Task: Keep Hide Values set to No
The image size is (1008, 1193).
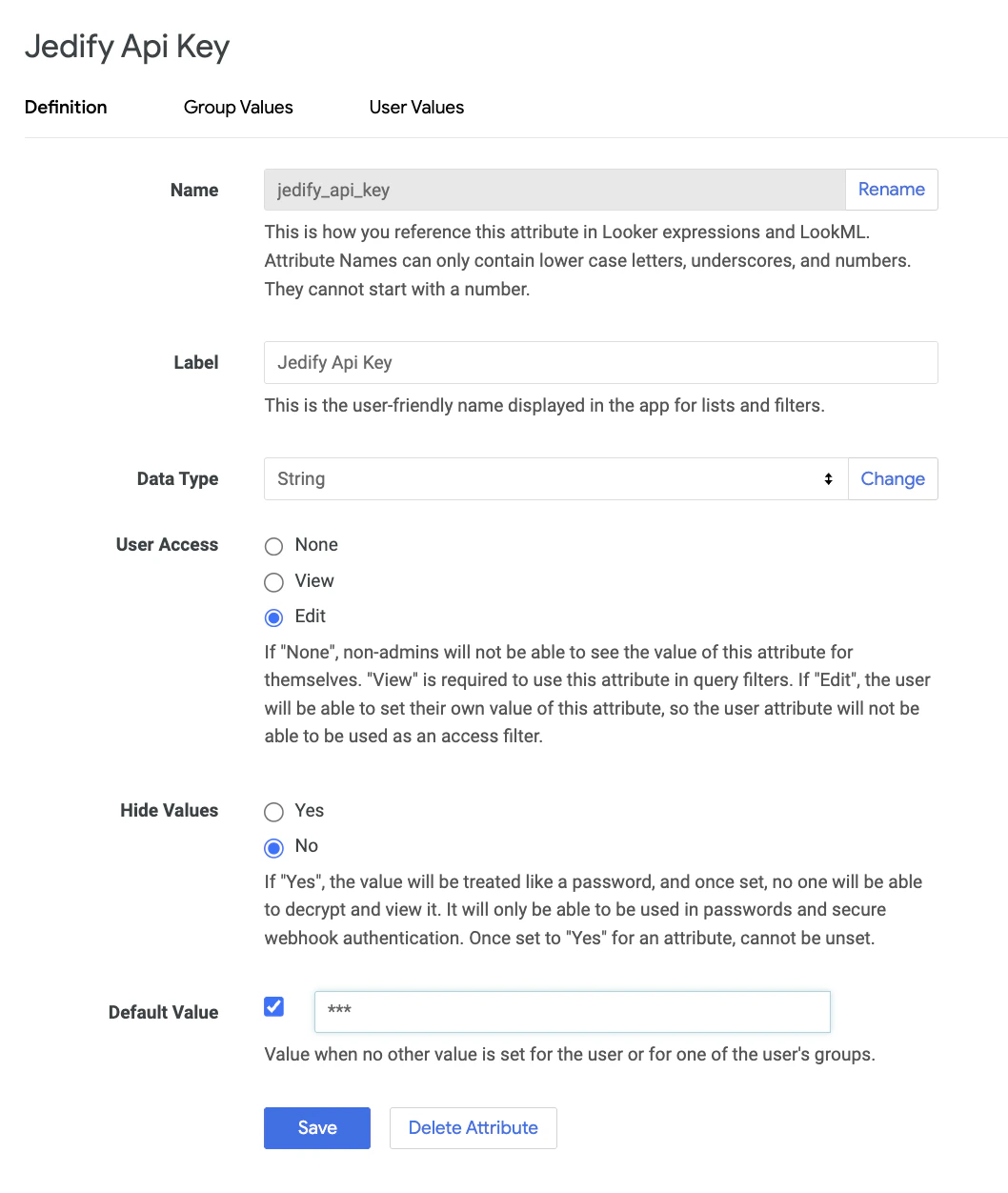Action: (x=273, y=847)
